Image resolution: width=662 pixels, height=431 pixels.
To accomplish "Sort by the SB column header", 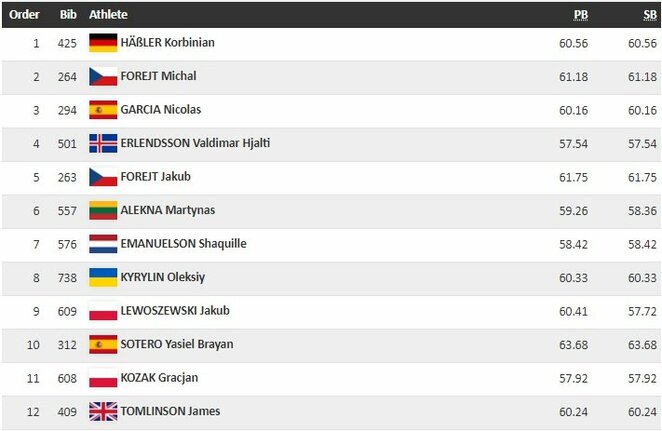I will tap(649, 15).
